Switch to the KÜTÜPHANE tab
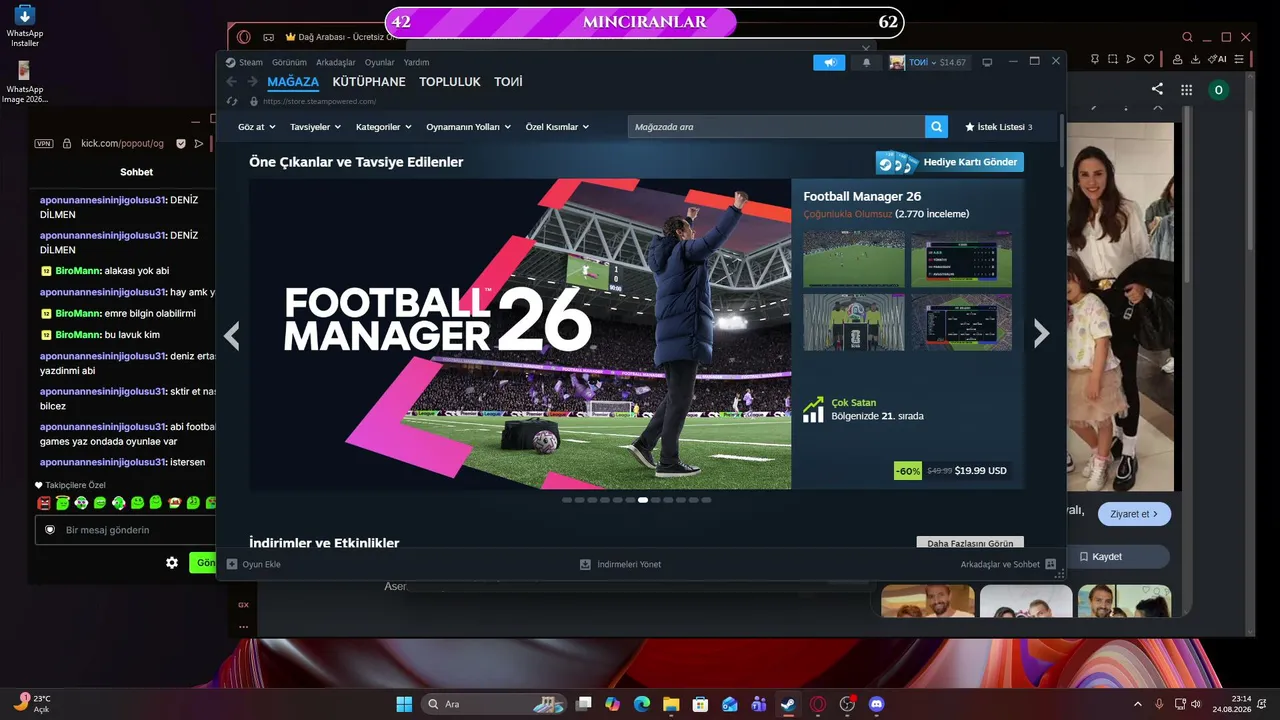 coord(369,82)
